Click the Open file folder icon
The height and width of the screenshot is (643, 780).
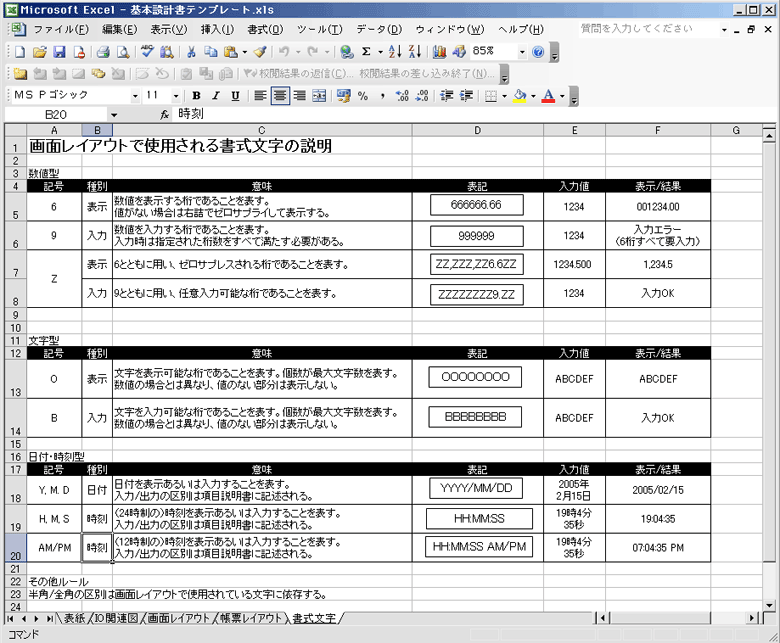point(40,52)
